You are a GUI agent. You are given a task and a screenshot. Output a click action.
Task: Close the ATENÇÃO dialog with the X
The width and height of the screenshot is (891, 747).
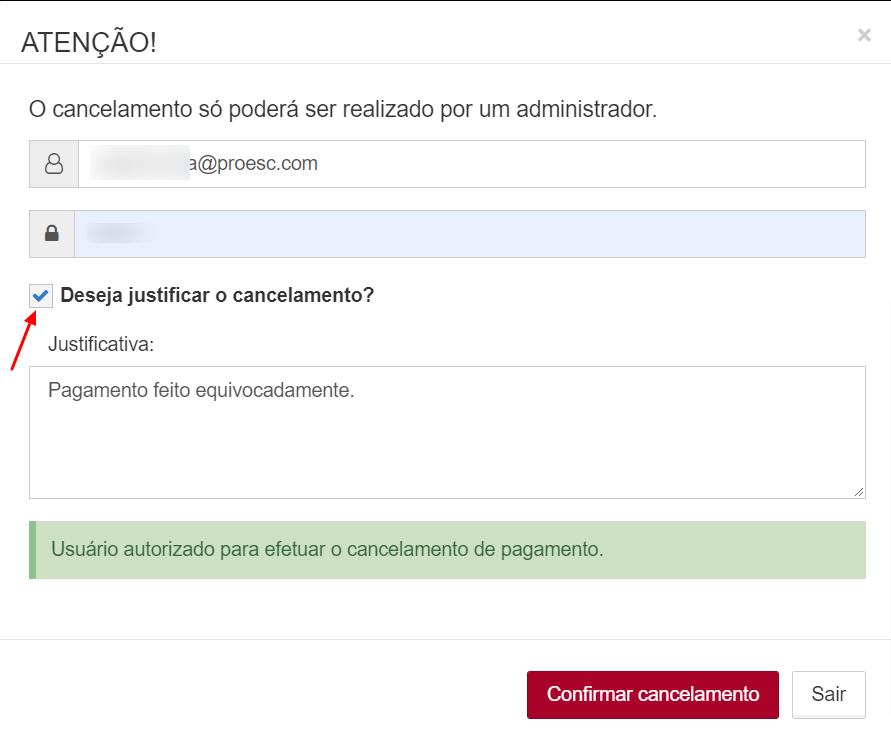click(864, 35)
